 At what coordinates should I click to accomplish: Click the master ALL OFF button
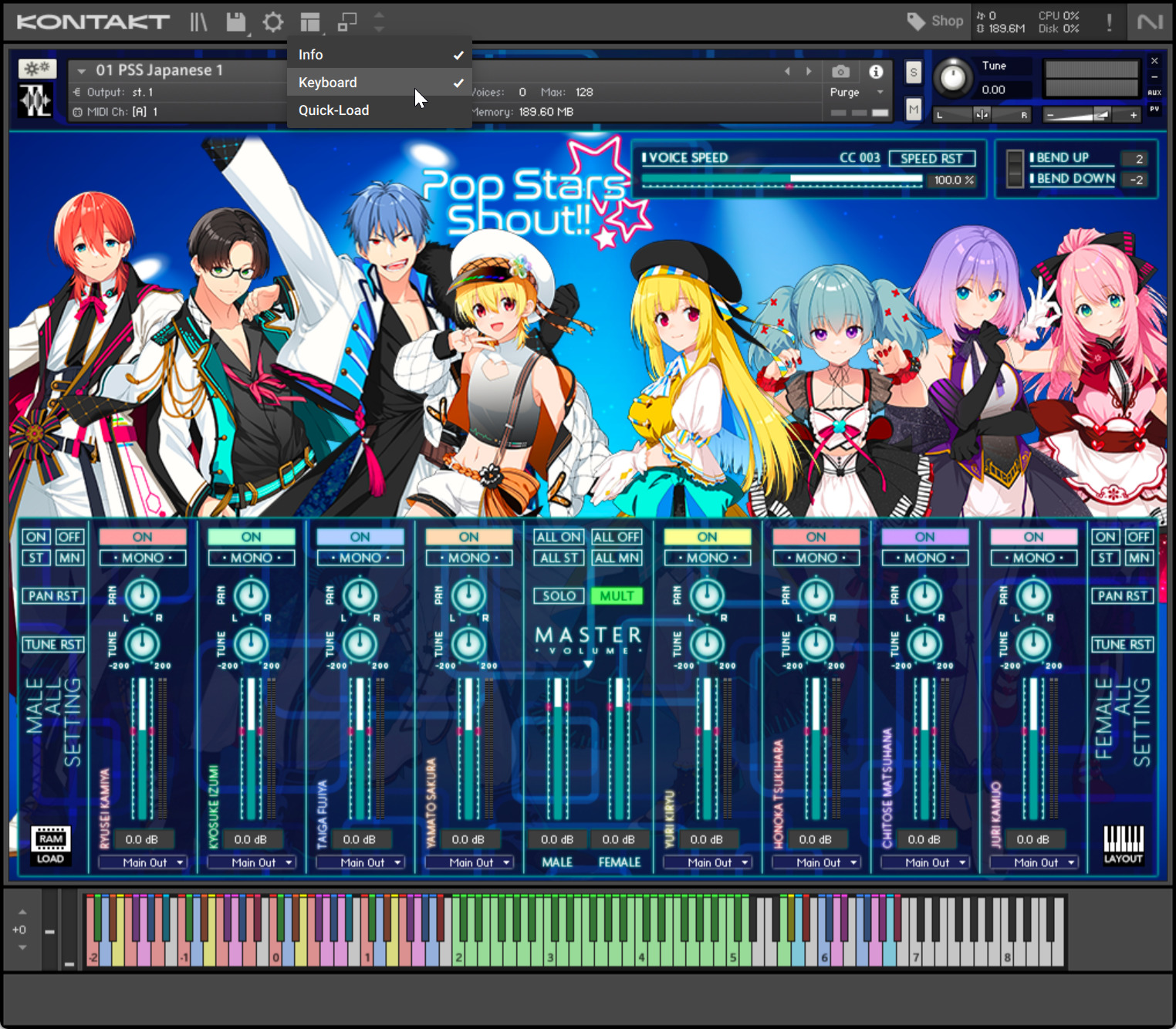(x=617, y=537)
